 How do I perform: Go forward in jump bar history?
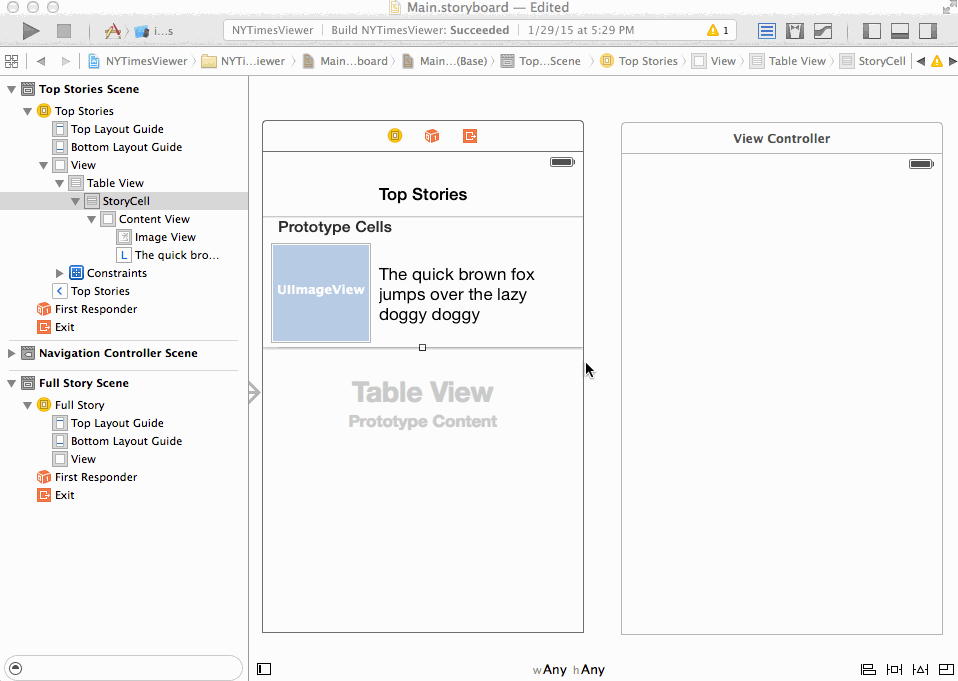pos(65,61)
